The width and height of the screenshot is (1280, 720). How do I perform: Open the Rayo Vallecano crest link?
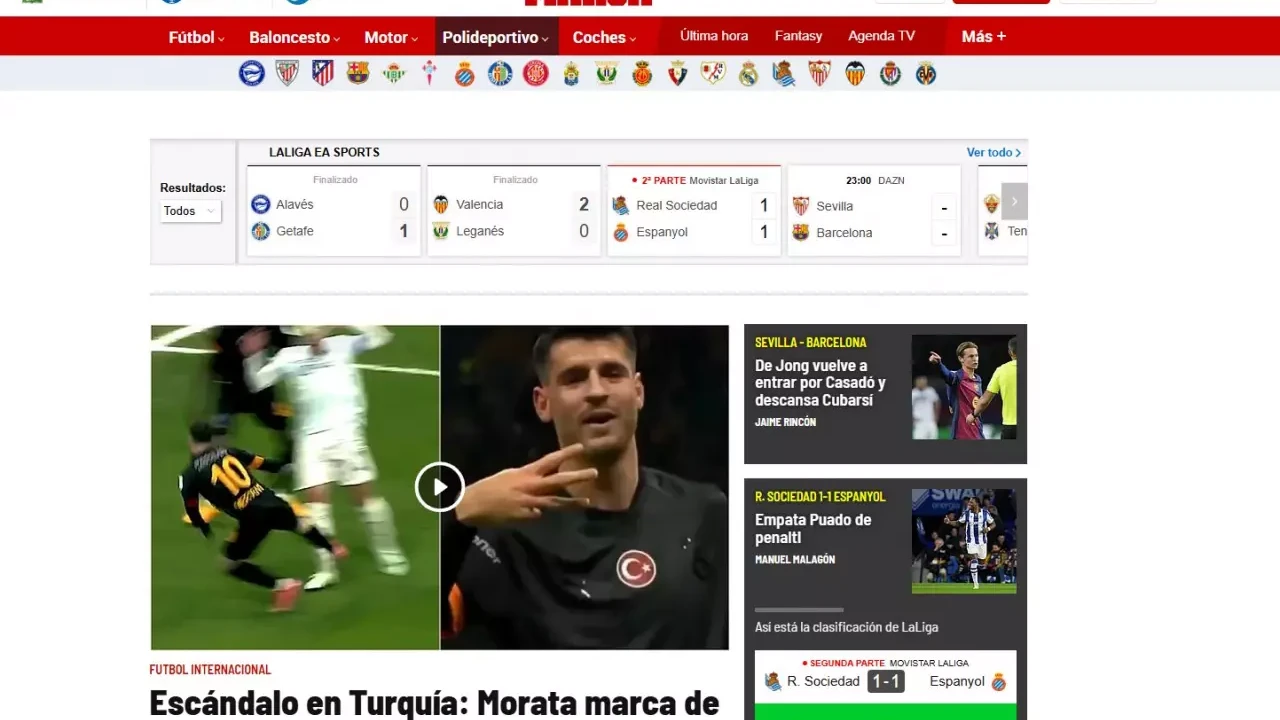(713, 73)
